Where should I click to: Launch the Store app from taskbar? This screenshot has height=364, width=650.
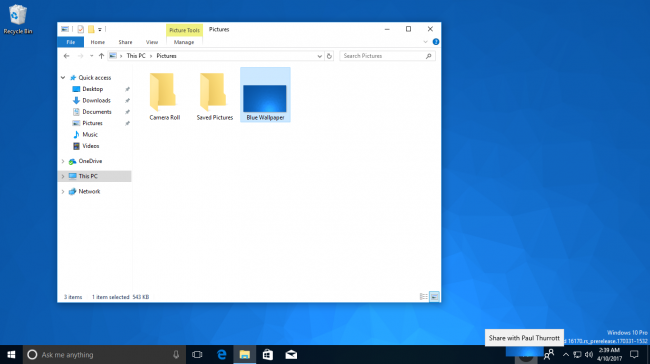coord(268,354)
